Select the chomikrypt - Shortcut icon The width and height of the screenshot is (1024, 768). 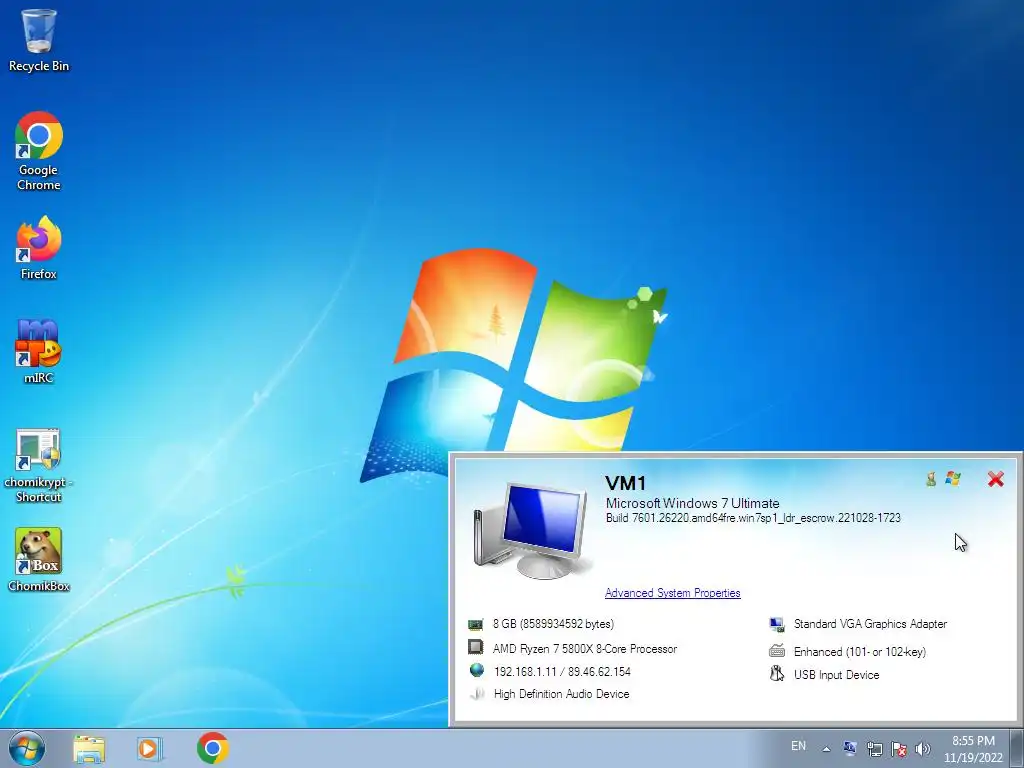click(39, 466)
